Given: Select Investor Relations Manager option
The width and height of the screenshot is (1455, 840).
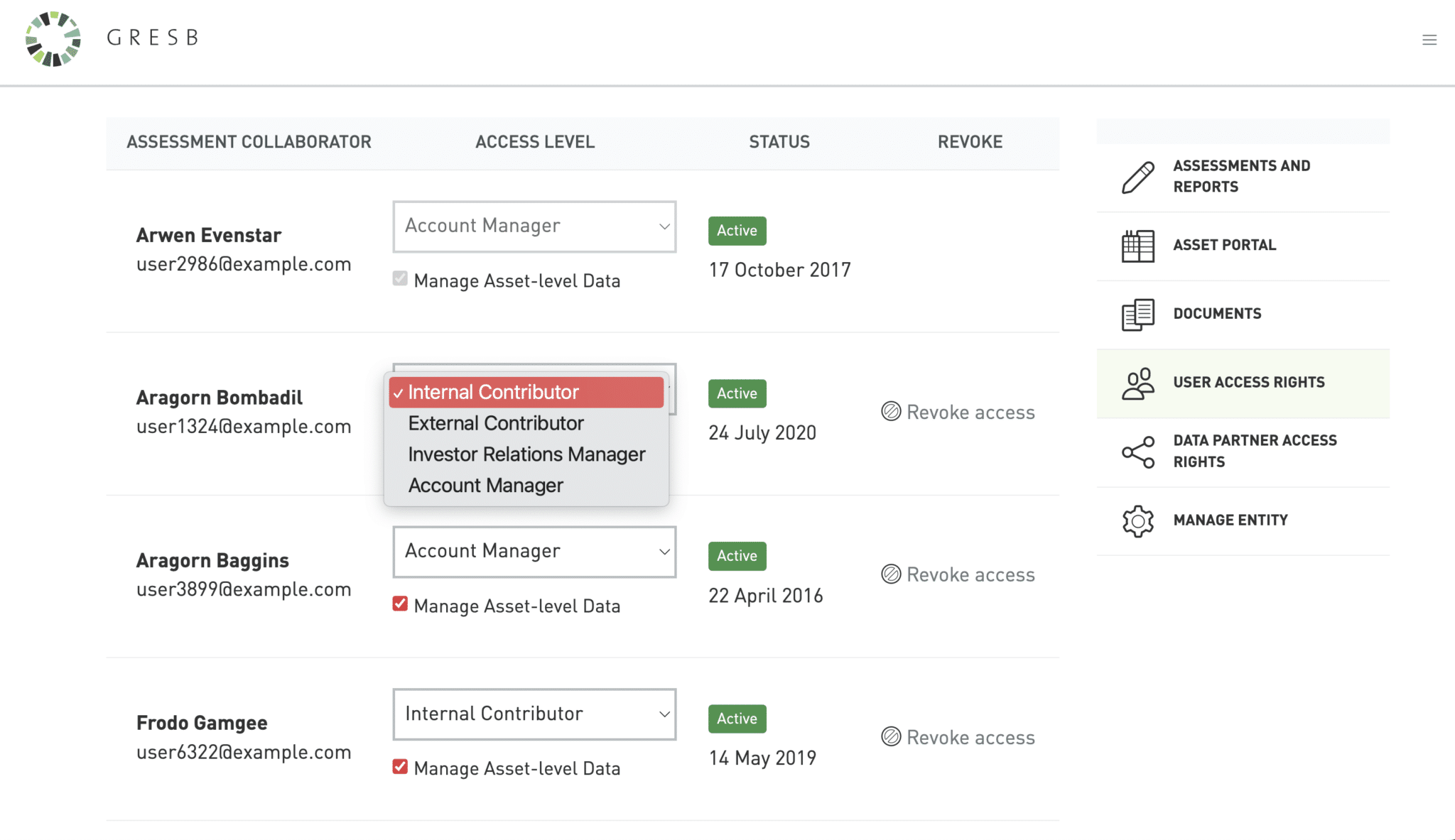Looking at the screenshot, I should point(526,454).
